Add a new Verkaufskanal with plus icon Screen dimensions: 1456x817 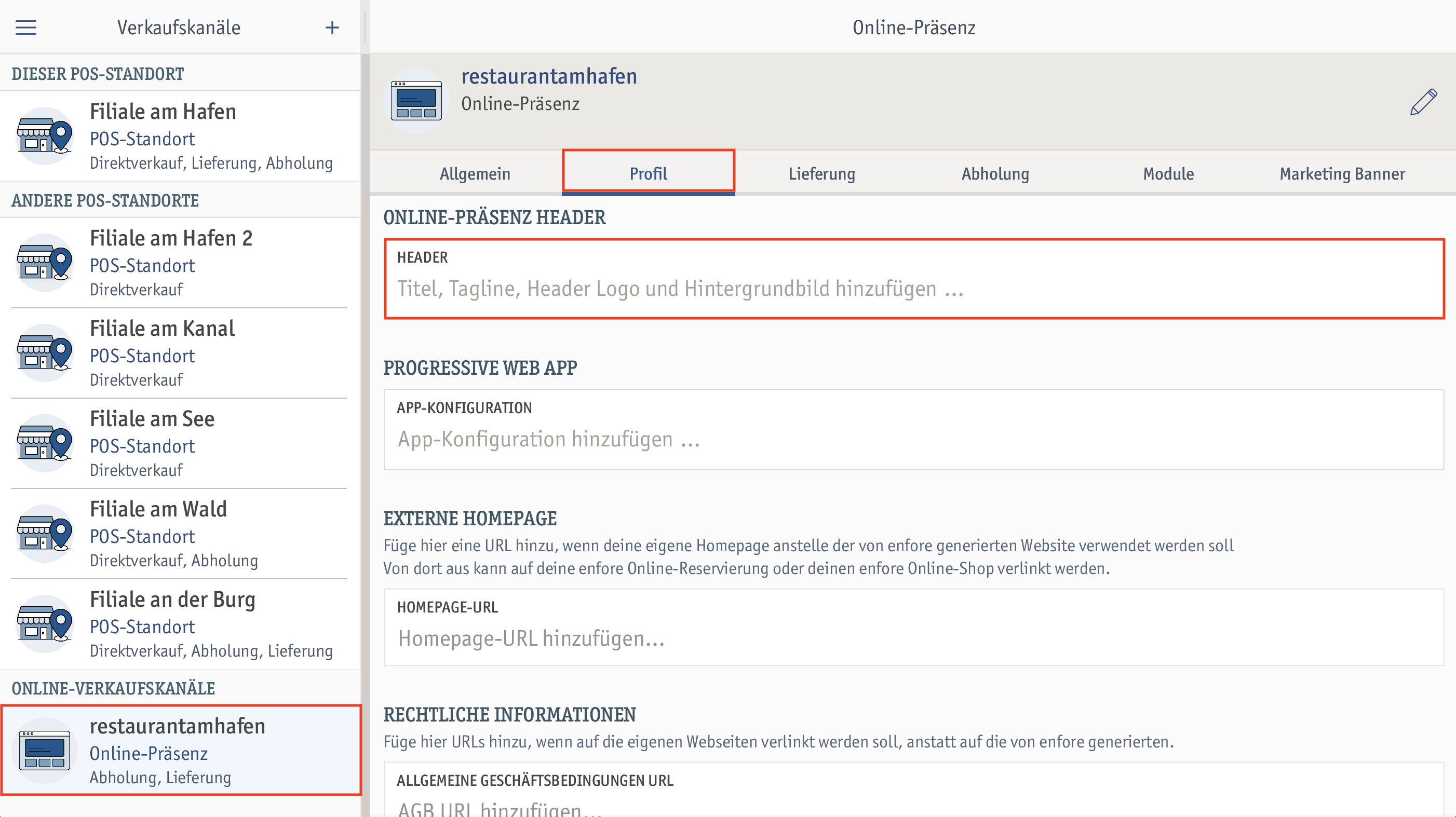(332, 28)
